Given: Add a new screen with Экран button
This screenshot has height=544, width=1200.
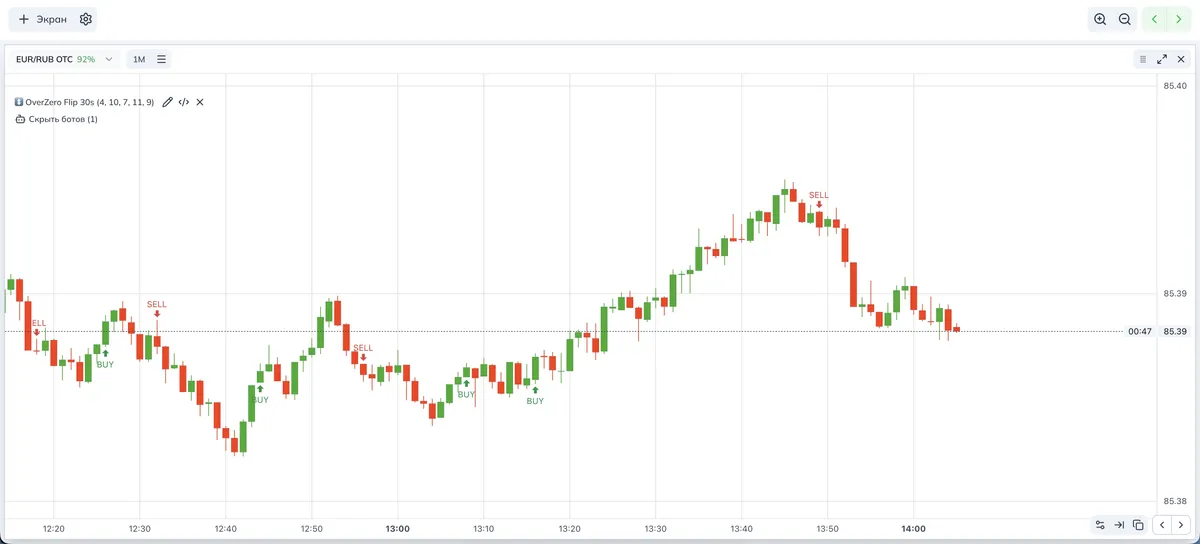Looking at the screenshot, I should pos(43,19).
